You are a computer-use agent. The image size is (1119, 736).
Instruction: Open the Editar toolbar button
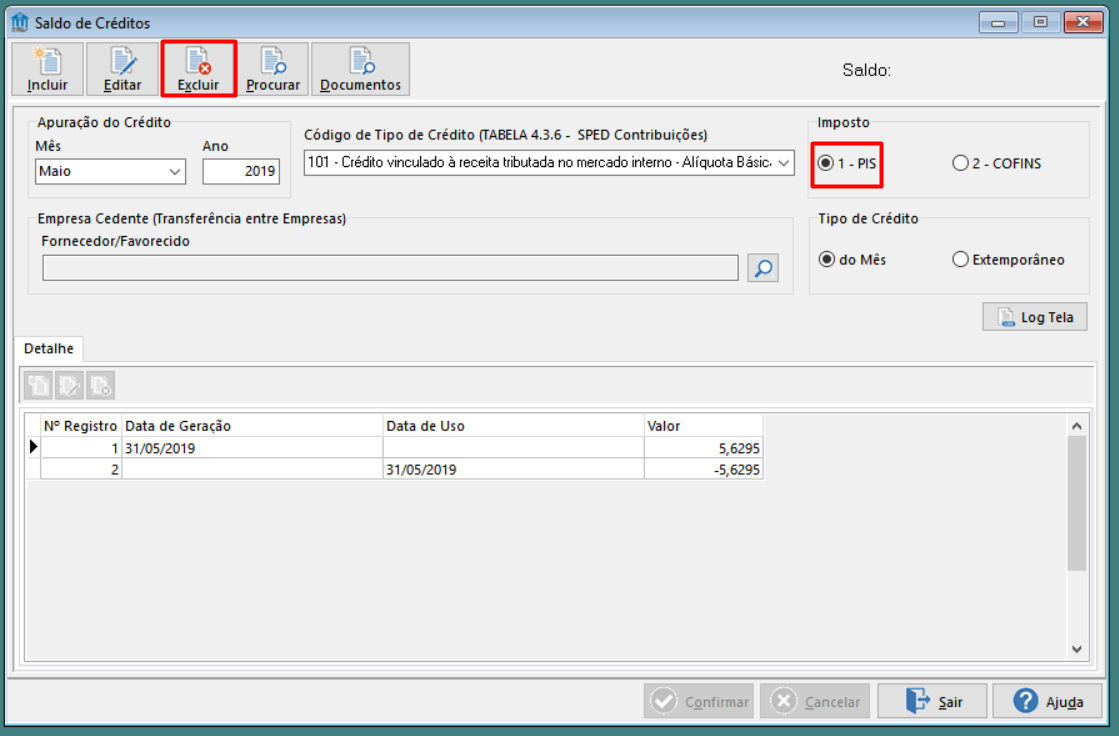123,69
